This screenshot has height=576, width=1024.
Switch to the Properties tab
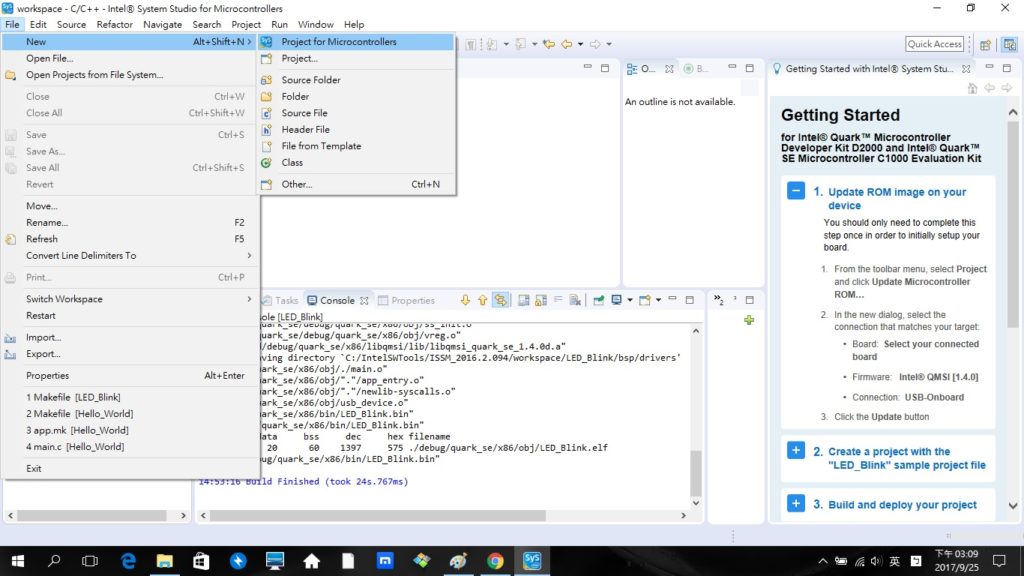coord(406,300)
